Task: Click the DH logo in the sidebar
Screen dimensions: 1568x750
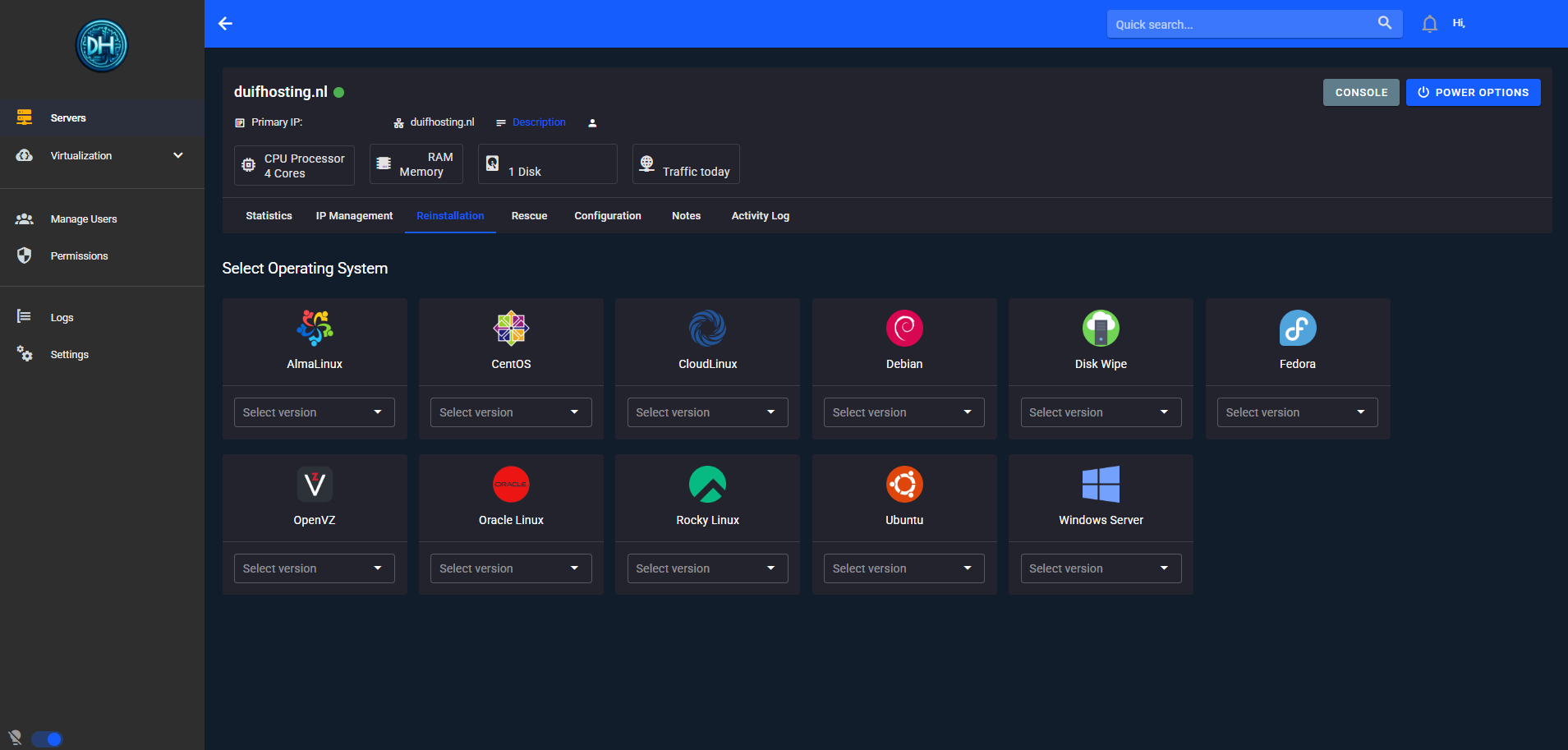Action: (x=101, y=45)
